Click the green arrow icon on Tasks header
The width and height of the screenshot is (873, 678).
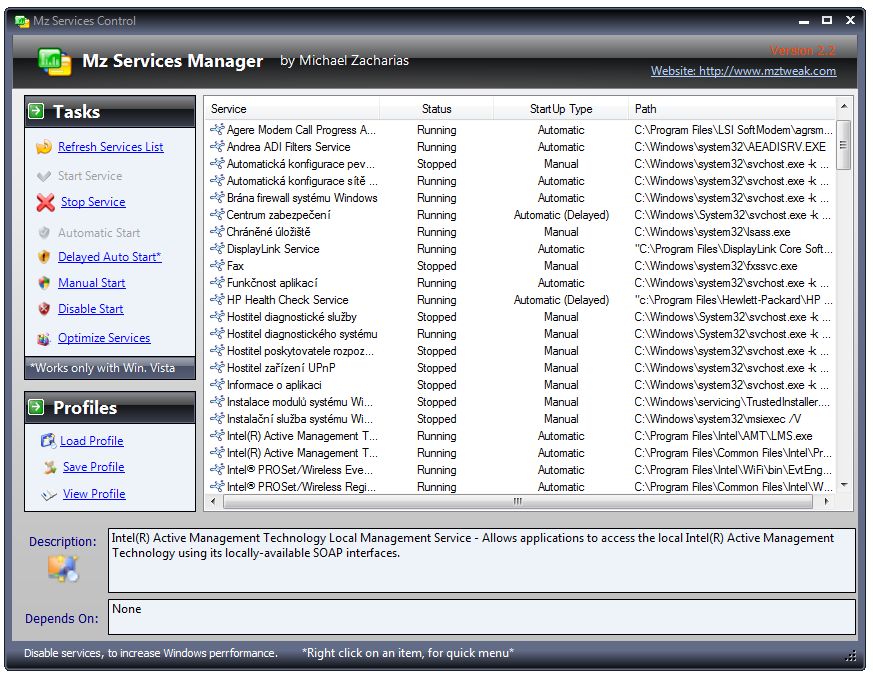pos(36,111)
